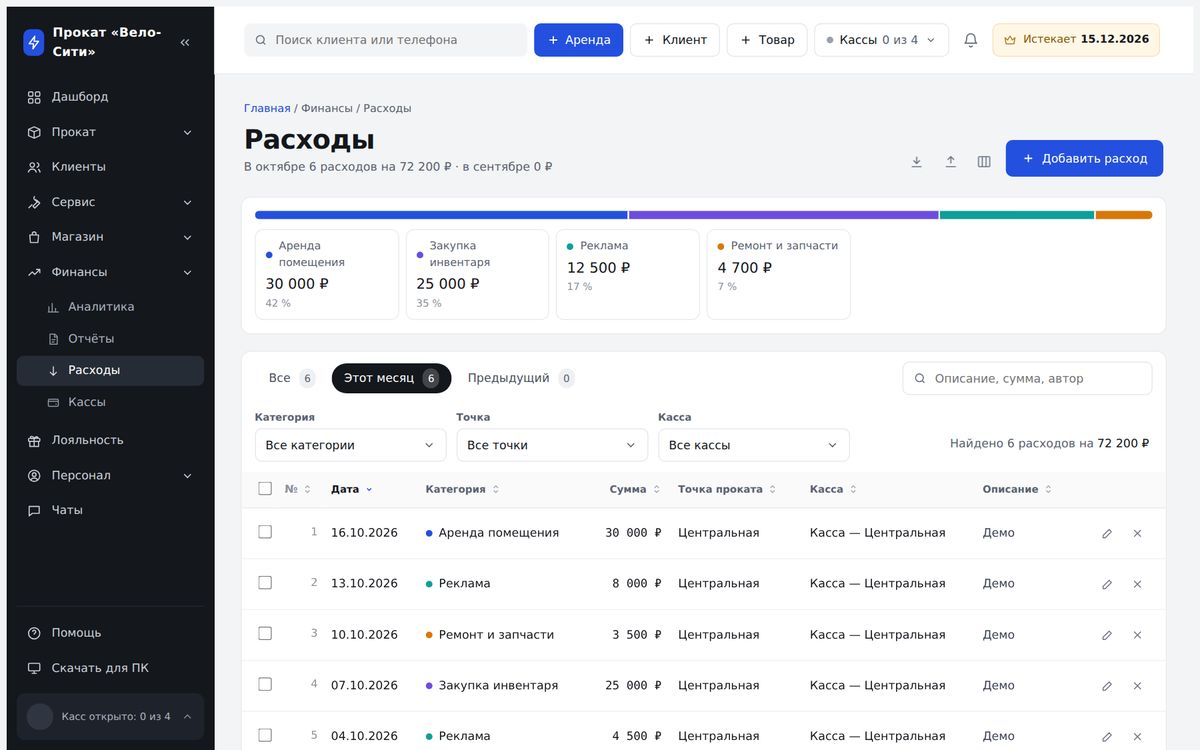Click the Ремонт и запчасти 4 700 ₽ card
The width and height of the screenshot is (1200, 750).
point(778,275)
